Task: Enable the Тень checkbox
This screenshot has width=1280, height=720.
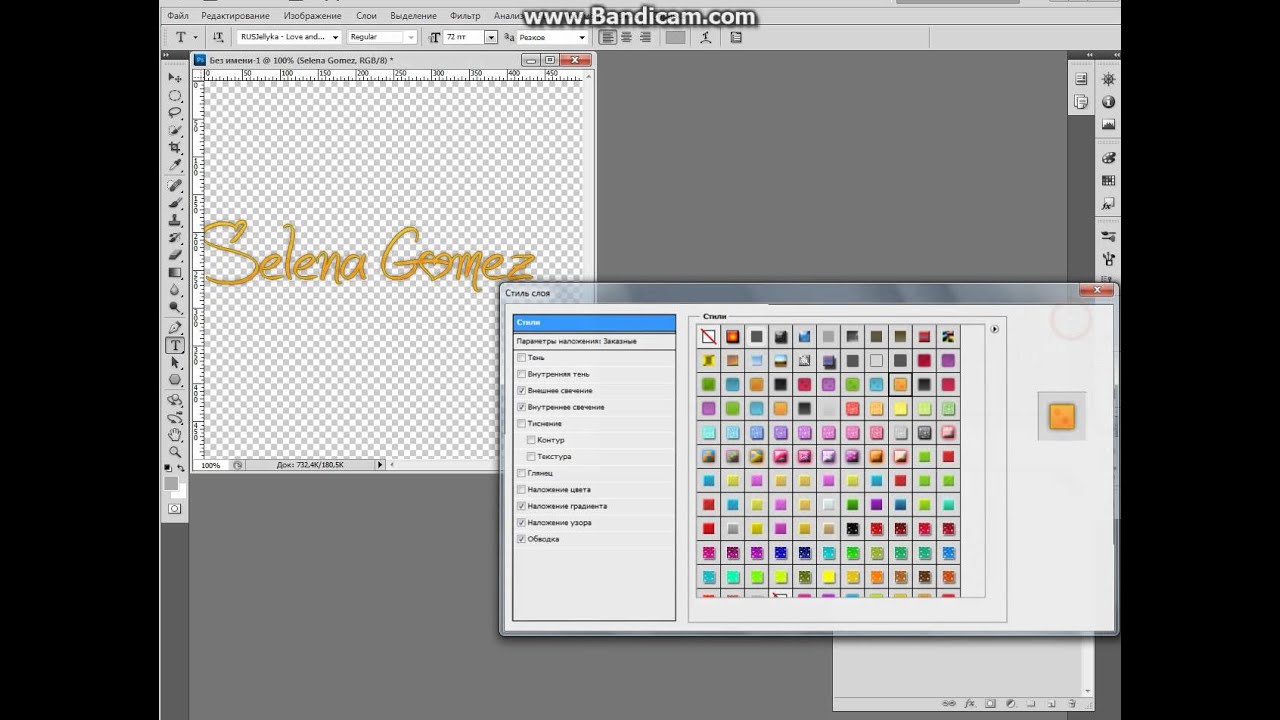Action: [521, 357]
